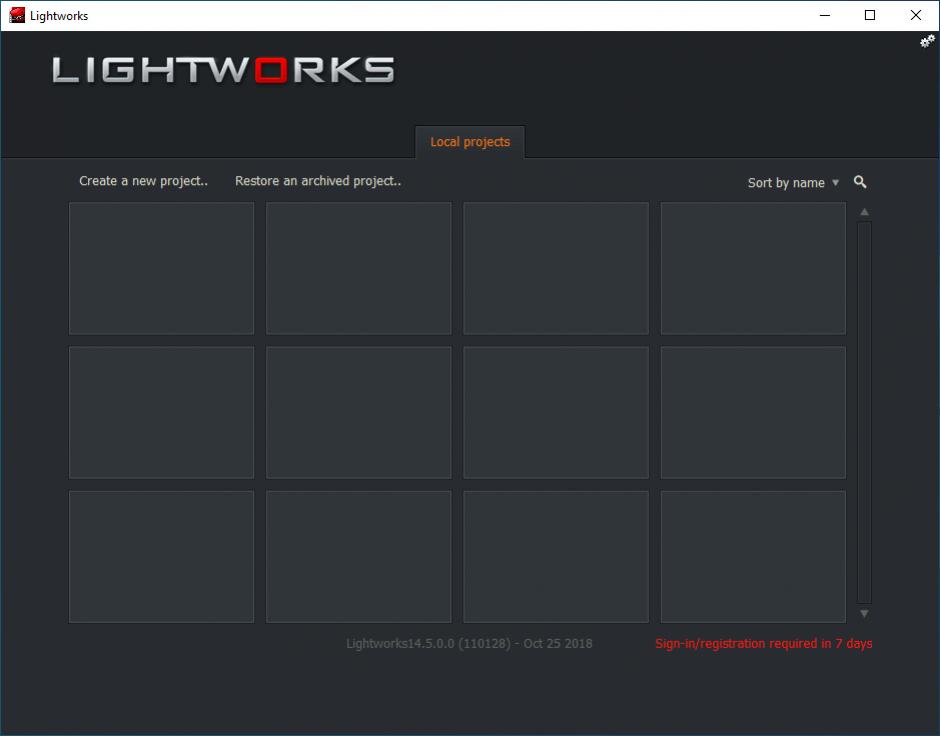Click the Lightworks app icon in title bar
Image resolution: width=940 pixels, height=736 pixels.
tap(17, 16)
